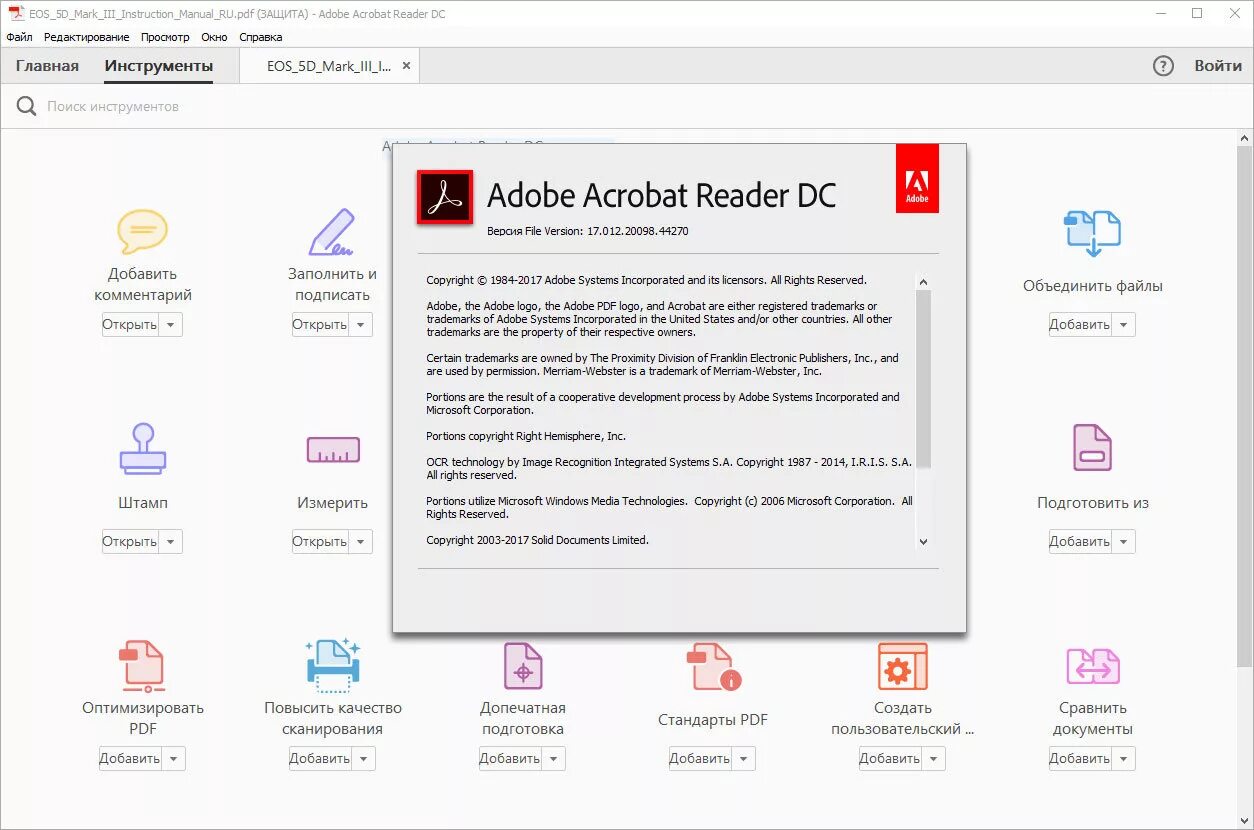
Task: Click the About dialog scroll down arrow
Action: point(923,541)
